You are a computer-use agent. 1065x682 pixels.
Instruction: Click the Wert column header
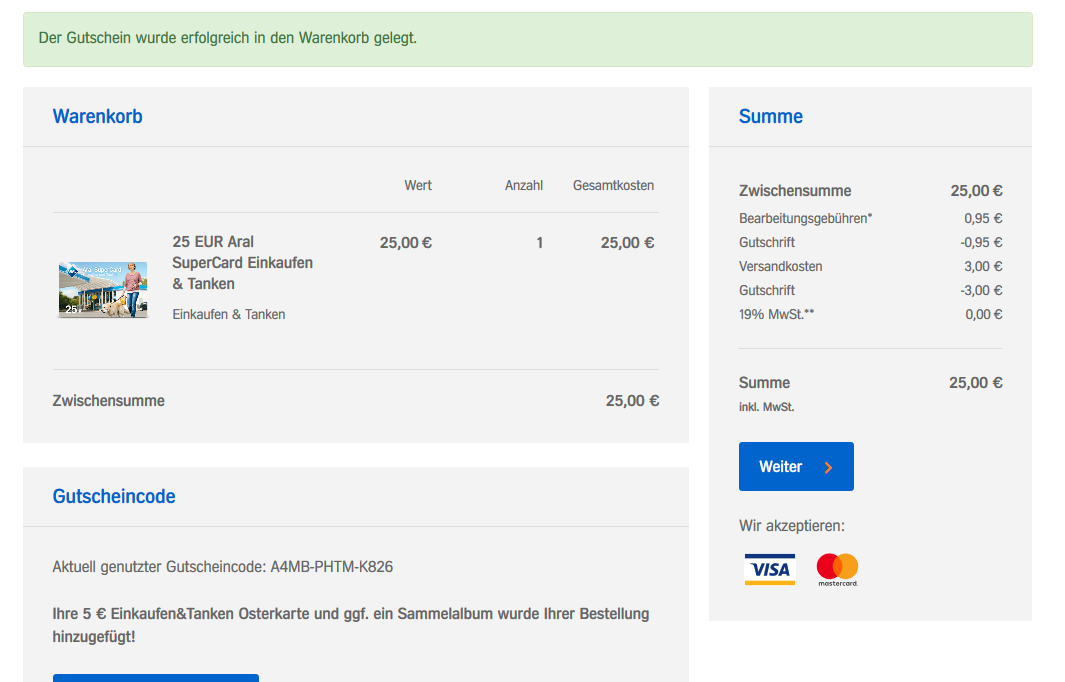coord(418,185)
